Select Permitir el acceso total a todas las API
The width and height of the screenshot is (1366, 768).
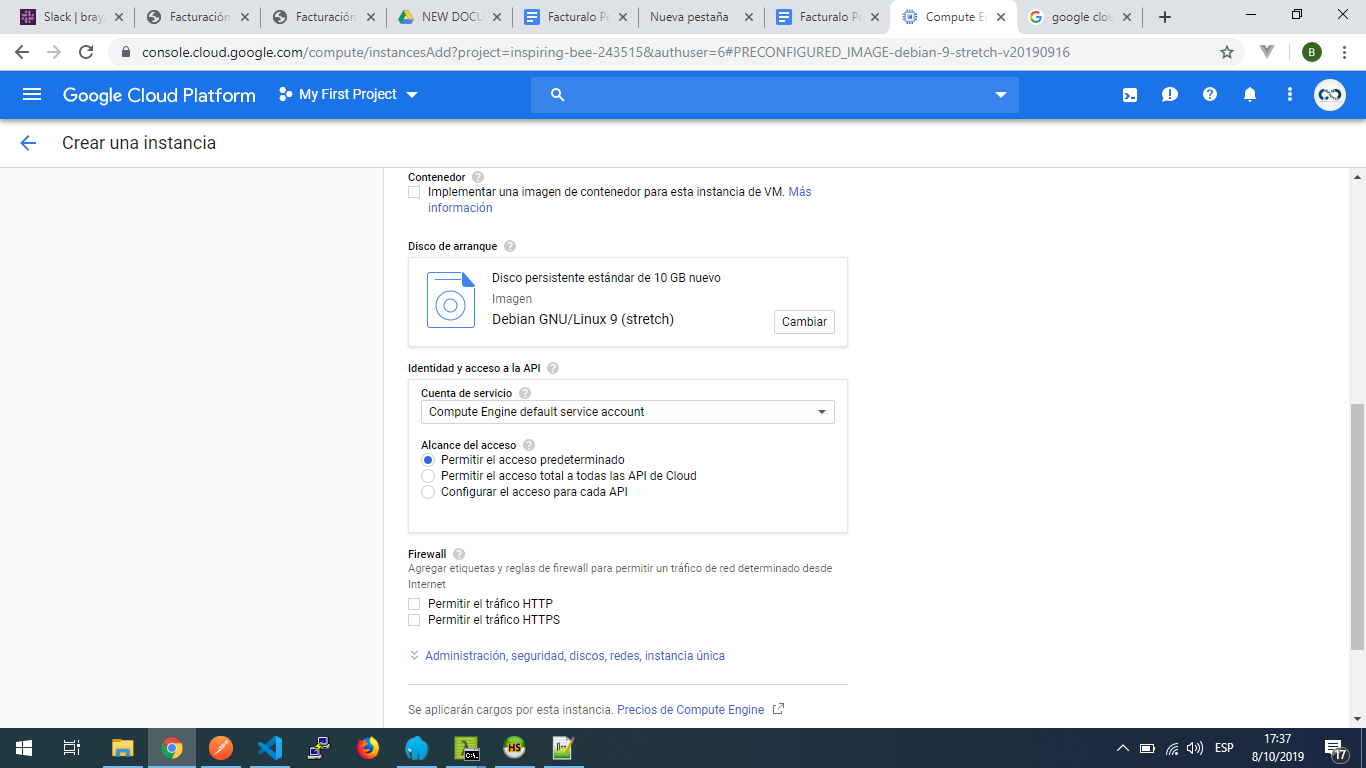point(428,476)
